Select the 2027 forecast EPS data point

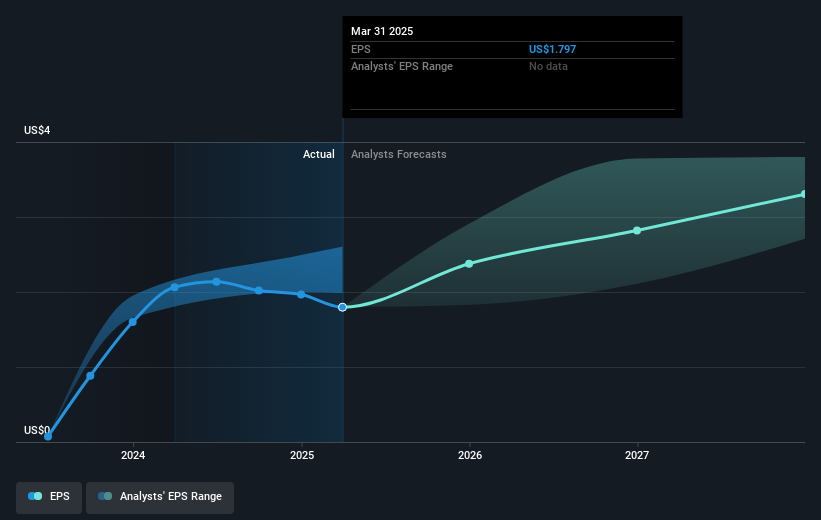click(637, 230)
